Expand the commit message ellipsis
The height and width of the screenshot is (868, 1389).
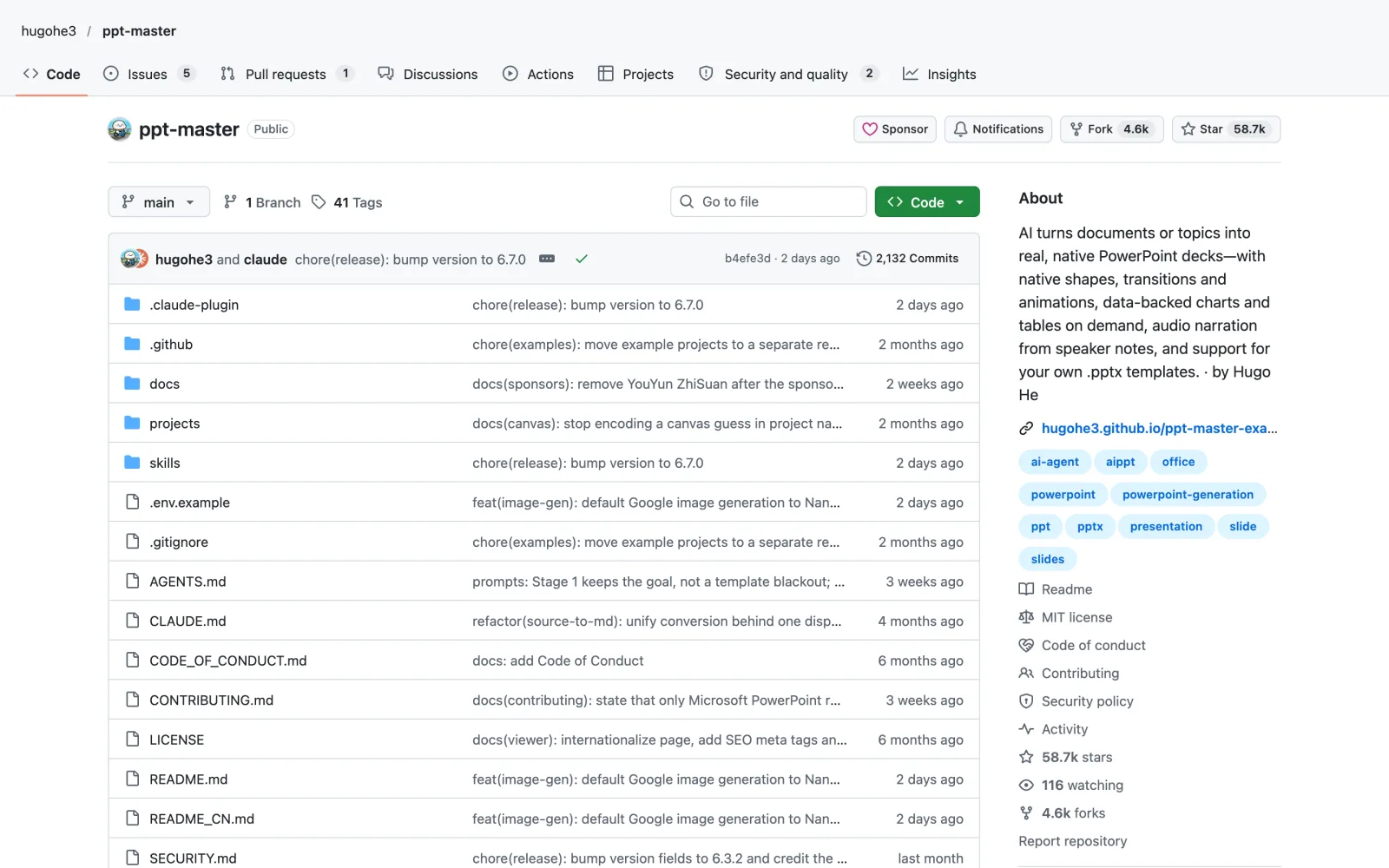coord(547,259)
